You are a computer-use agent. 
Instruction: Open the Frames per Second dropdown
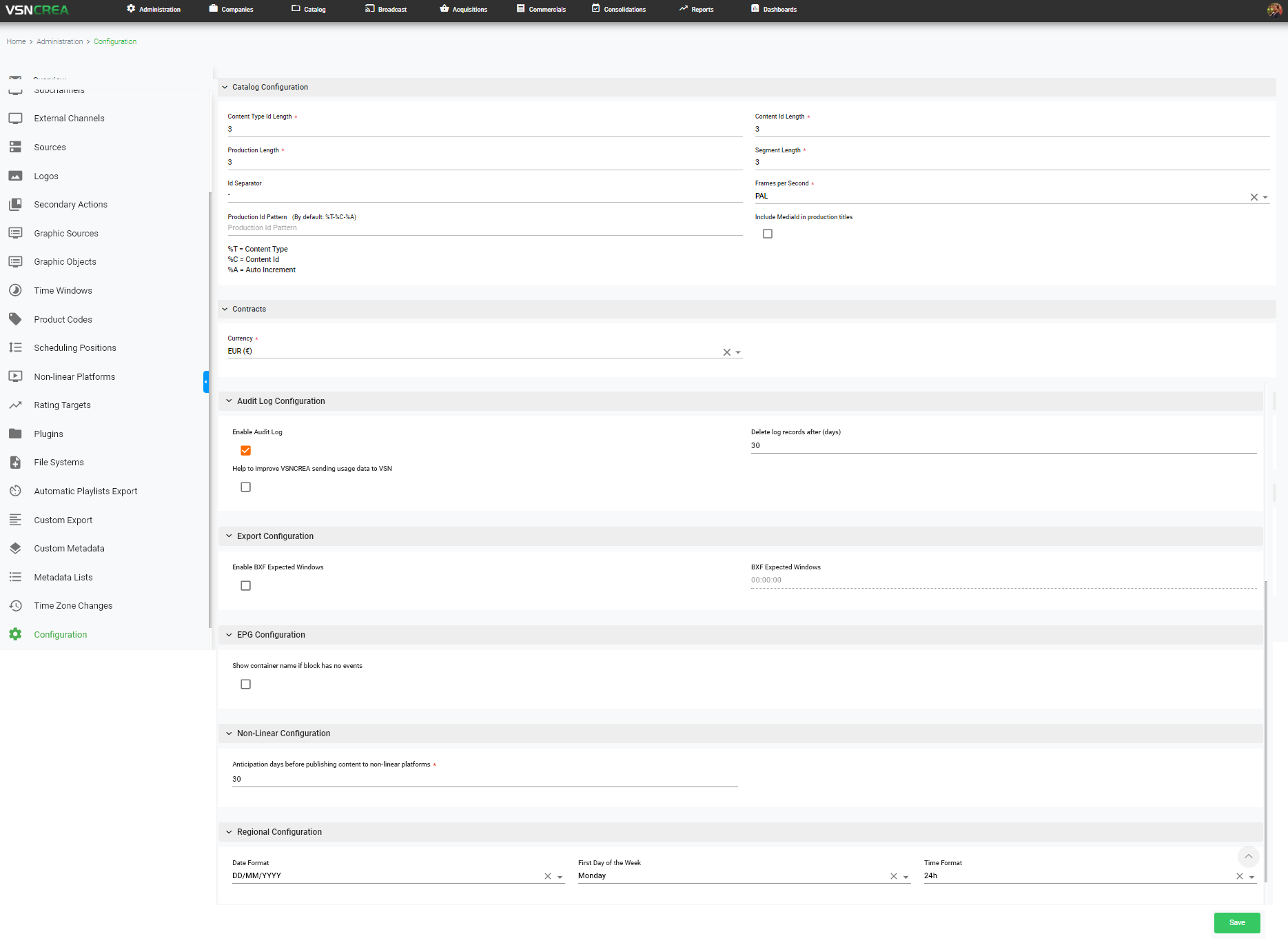(1265, 197)
